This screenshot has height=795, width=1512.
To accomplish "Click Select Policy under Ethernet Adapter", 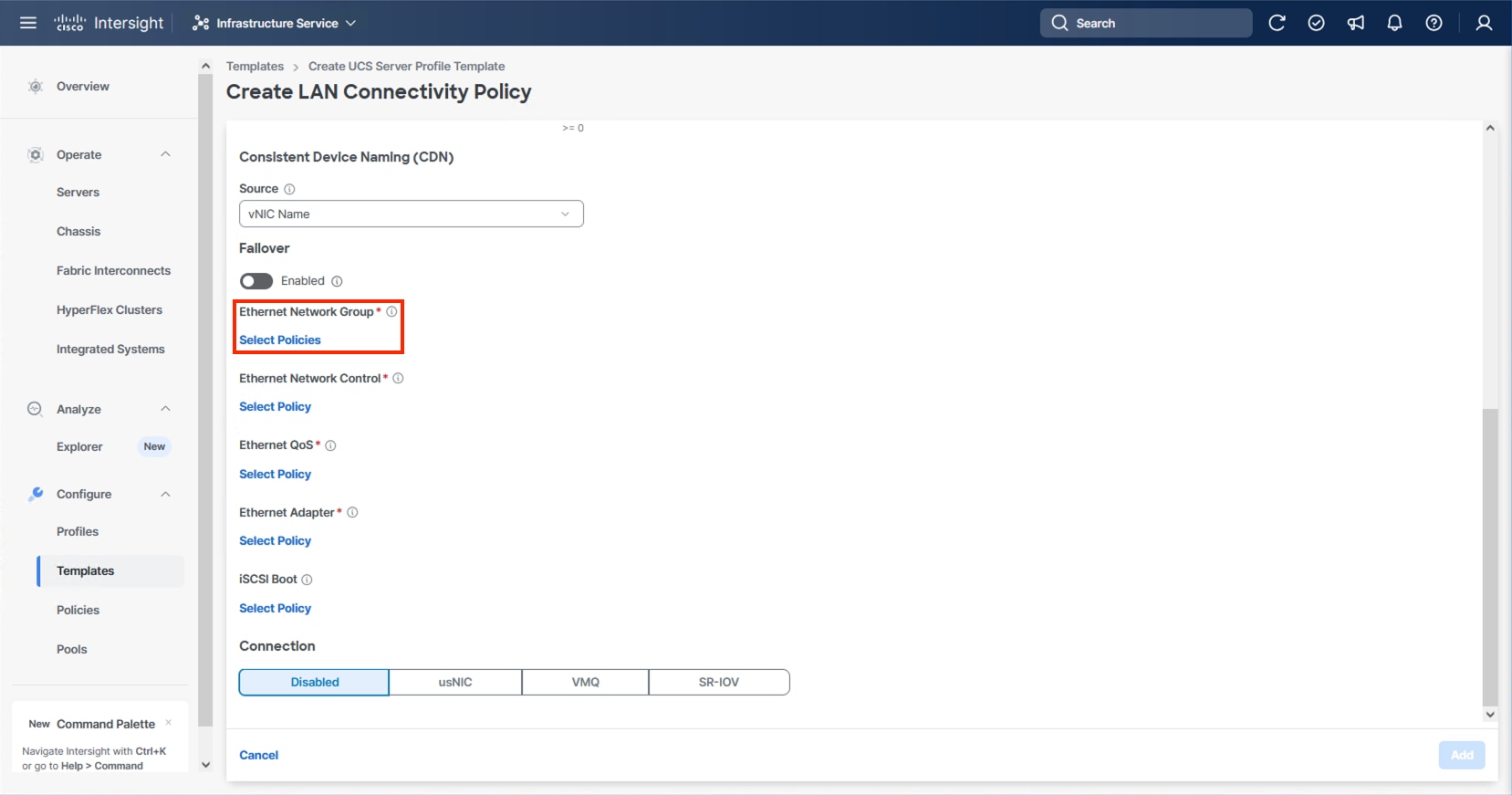I will tap(275, 541).
